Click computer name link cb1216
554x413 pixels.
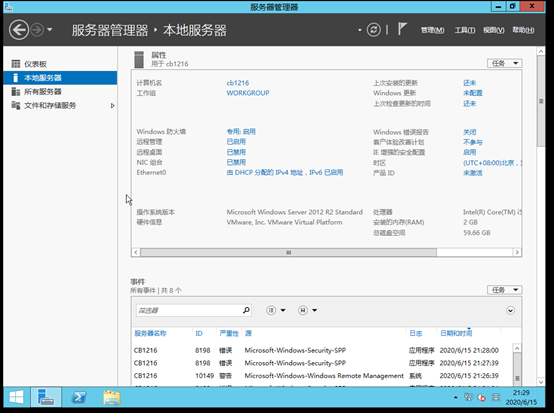(237, 83)
